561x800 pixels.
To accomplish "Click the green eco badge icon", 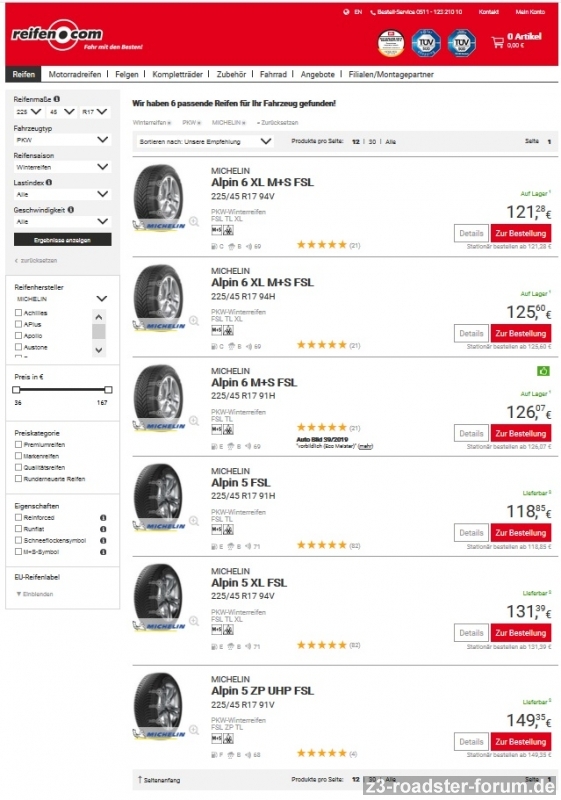I will coord(544,371).
